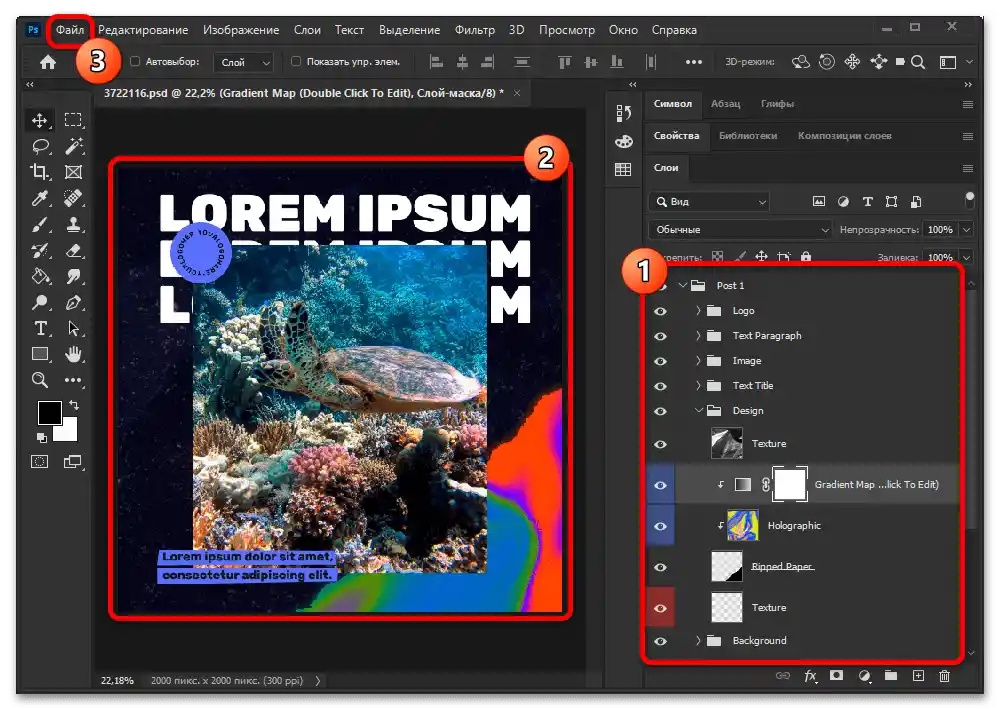
Task: Select the Gradient Map layer mask thumbnail
Action: coord(789,485)
